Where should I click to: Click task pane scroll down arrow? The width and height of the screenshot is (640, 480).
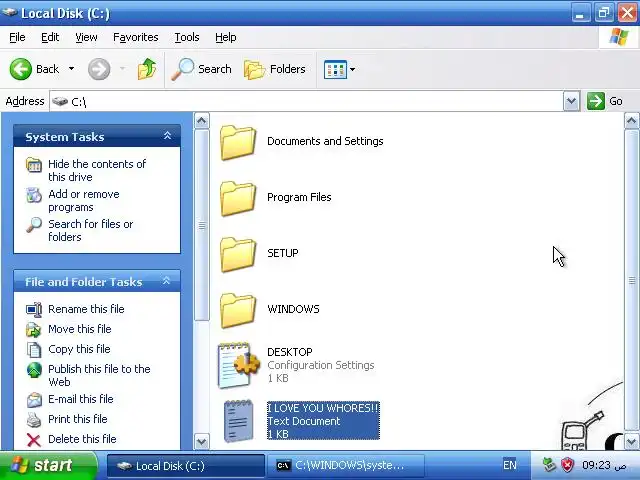(x=202, y=441)
